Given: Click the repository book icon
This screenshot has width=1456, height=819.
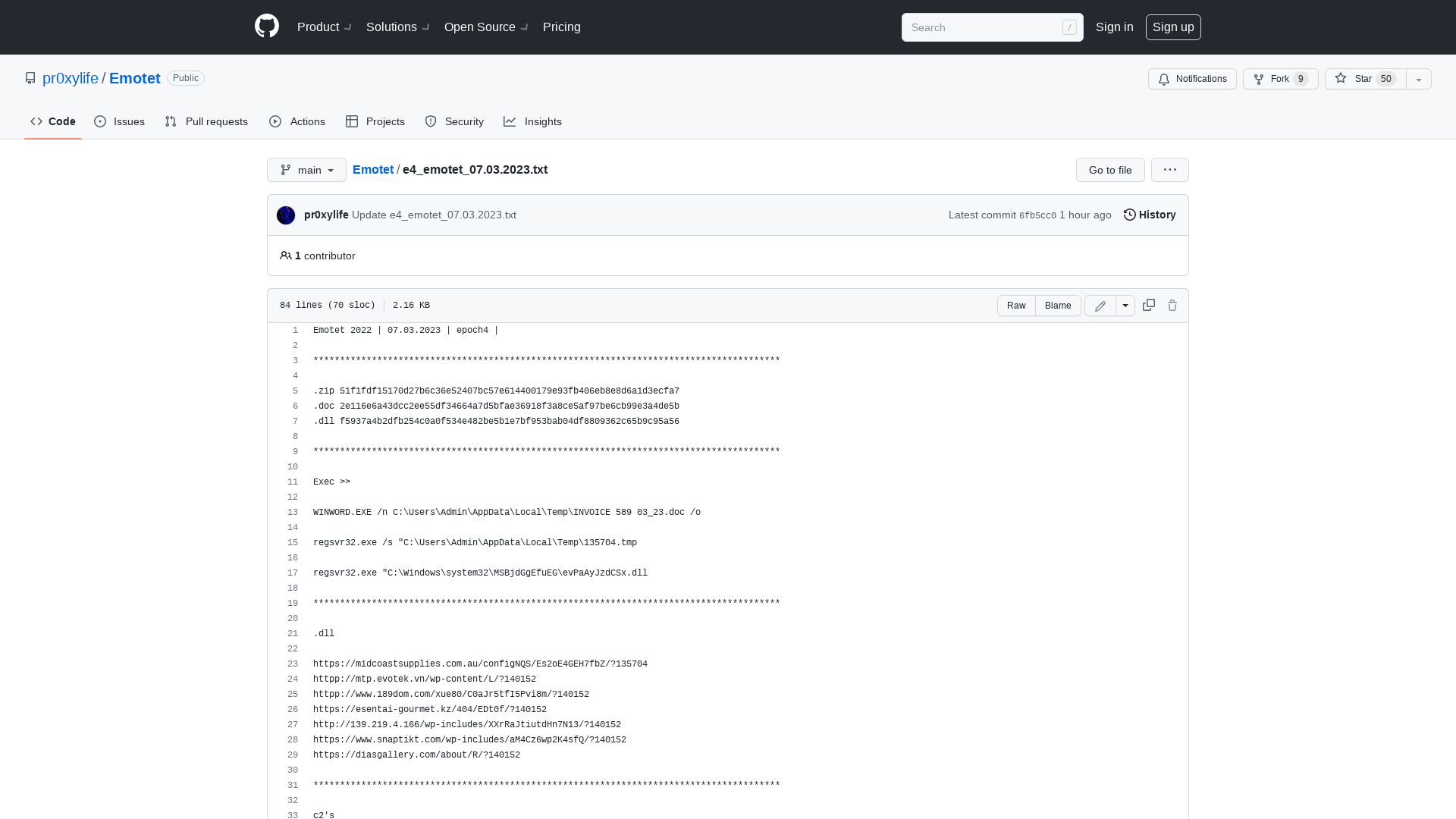Looking at the screenshot, I should (30, 78).
